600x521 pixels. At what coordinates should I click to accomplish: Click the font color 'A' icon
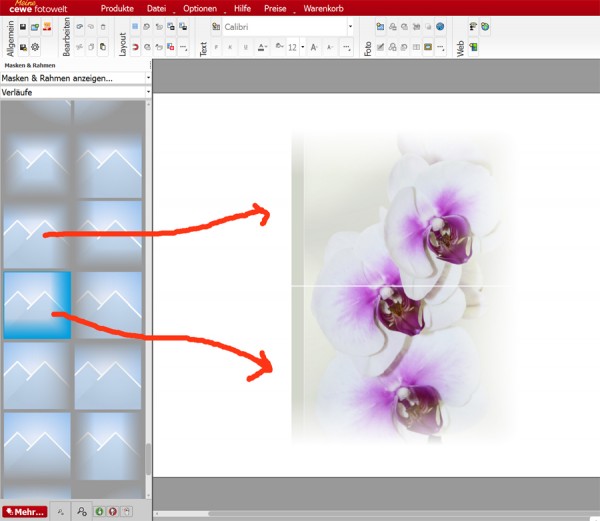click(261, 47)
